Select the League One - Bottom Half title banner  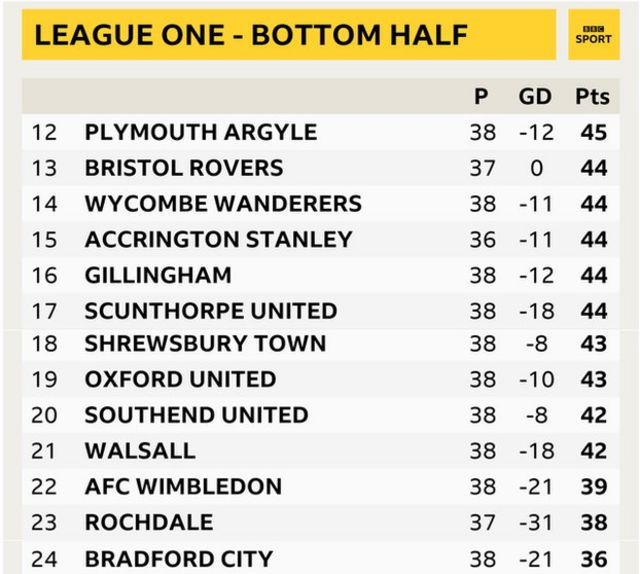coord(289,35)
